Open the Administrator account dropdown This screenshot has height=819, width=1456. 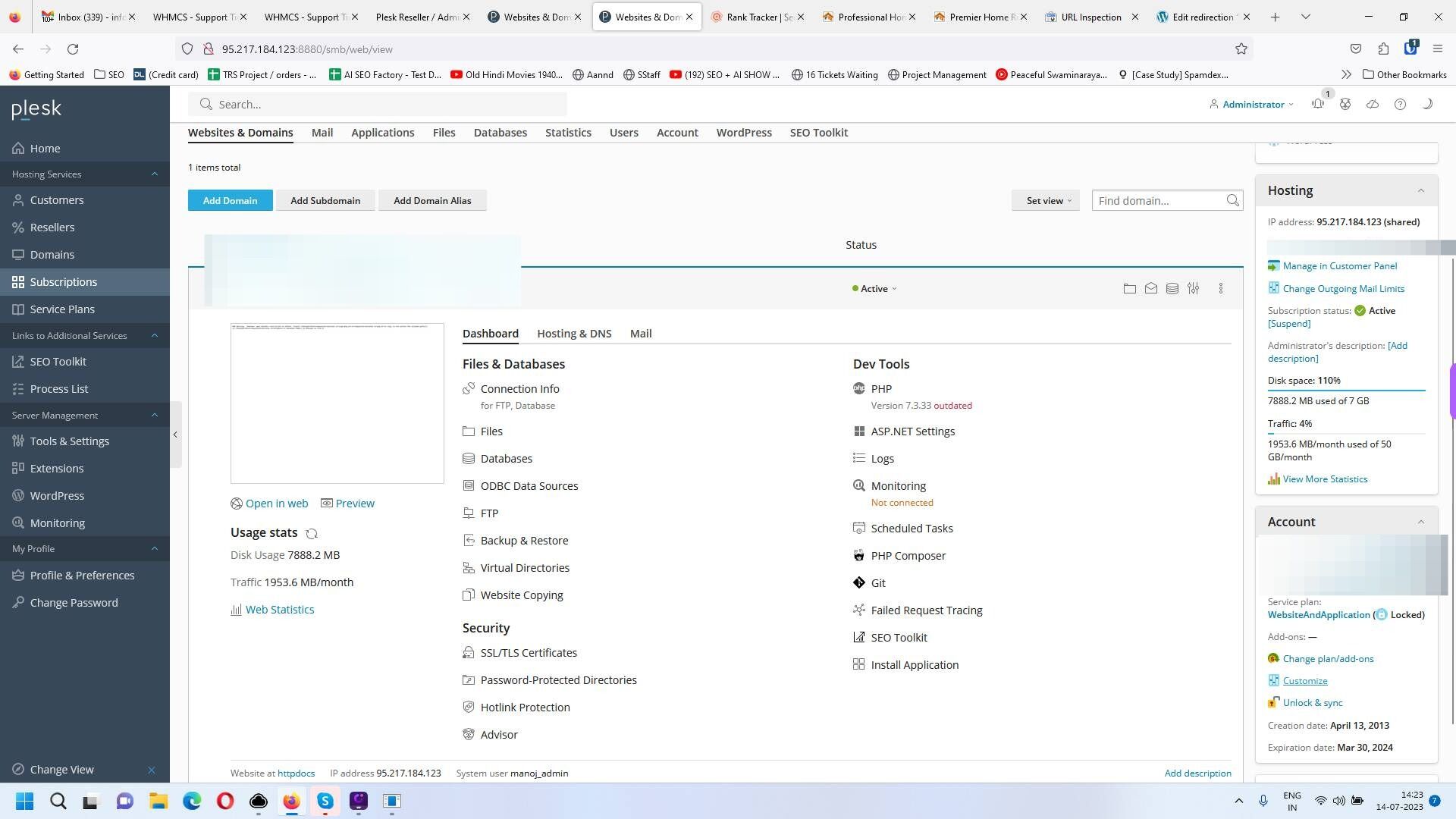1251,104
